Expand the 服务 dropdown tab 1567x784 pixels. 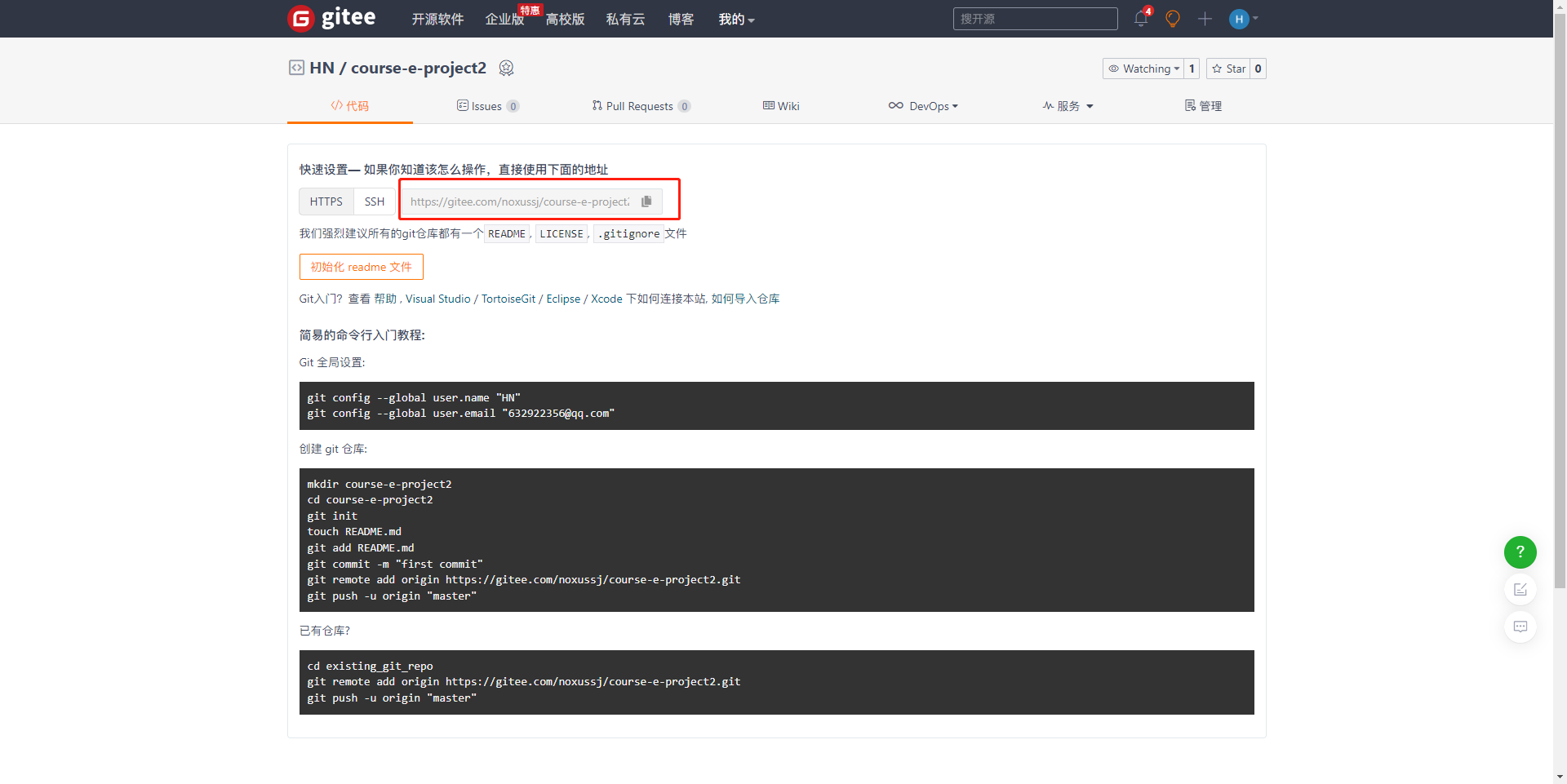point(1068,106)
